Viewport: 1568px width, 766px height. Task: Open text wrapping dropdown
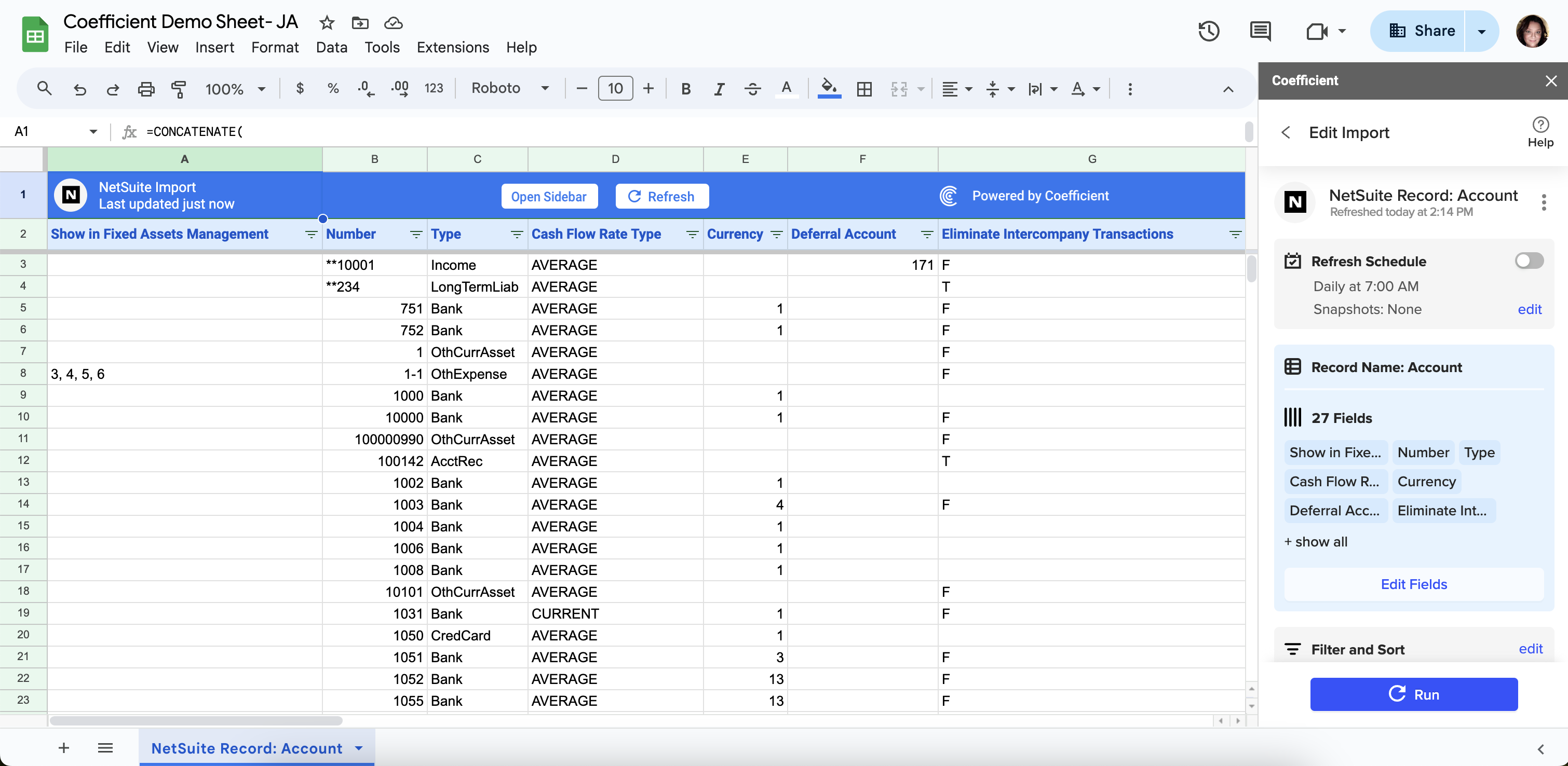[1042, 89]
